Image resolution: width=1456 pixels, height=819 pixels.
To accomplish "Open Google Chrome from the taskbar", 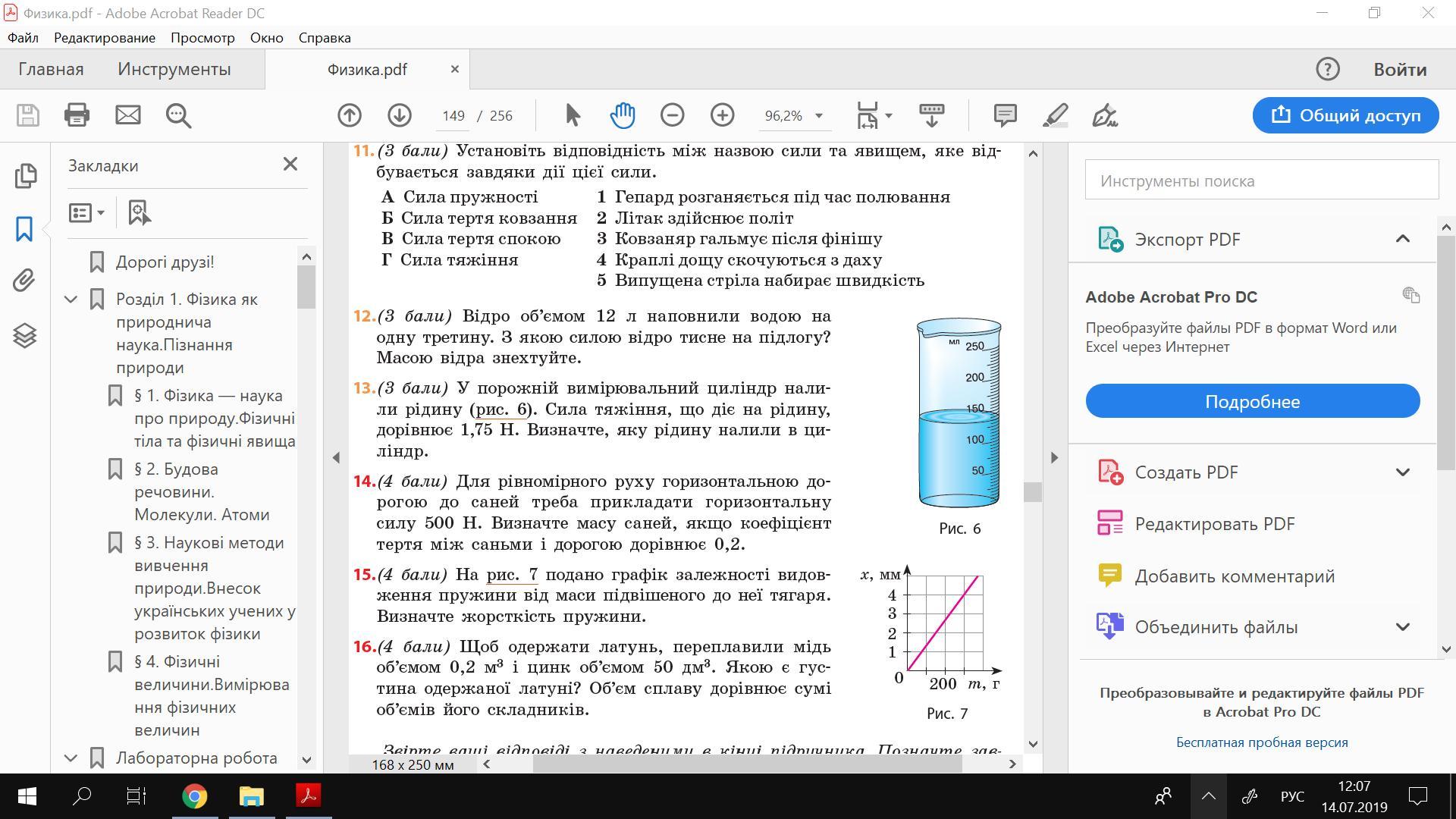I will point(195,796).
